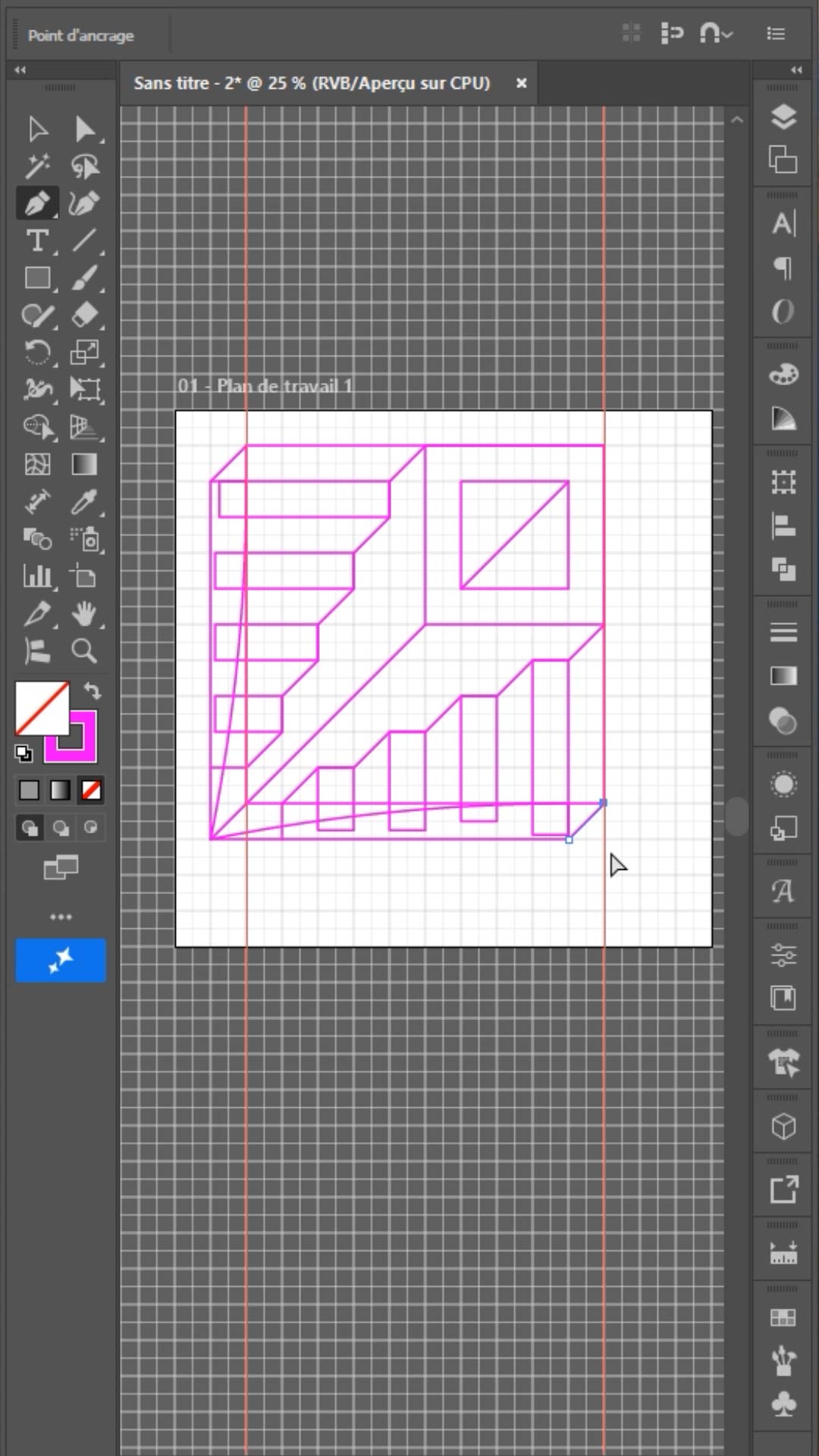Screen dimensions: 819x1456
Task: Select the Scale tool
Action: [x=84, y=352]
